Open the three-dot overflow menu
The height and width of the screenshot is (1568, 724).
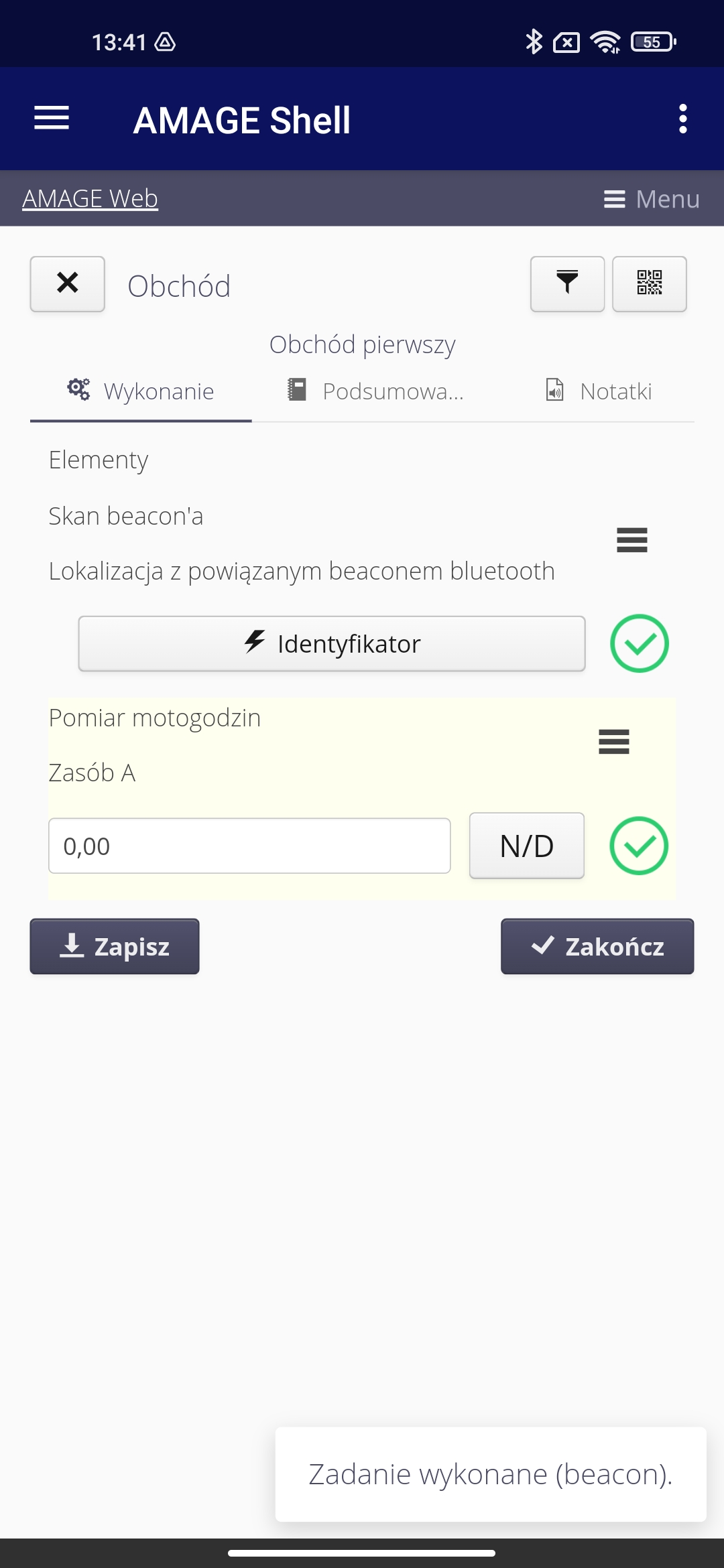(682, 119)
